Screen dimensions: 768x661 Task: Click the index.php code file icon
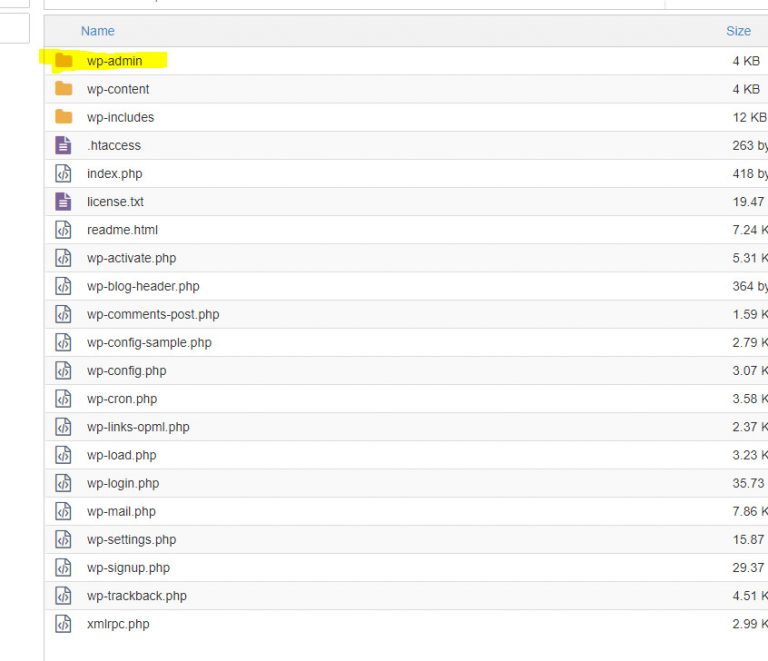click(x=64, y=173)
